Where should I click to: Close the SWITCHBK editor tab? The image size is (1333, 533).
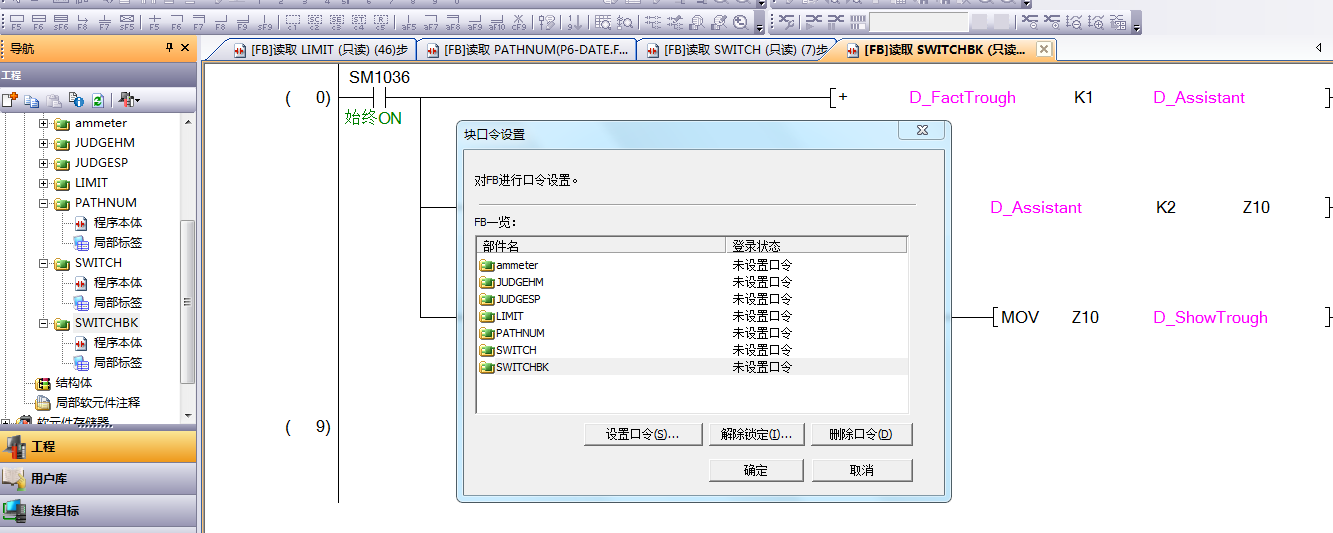click(x=1044, y=49)
